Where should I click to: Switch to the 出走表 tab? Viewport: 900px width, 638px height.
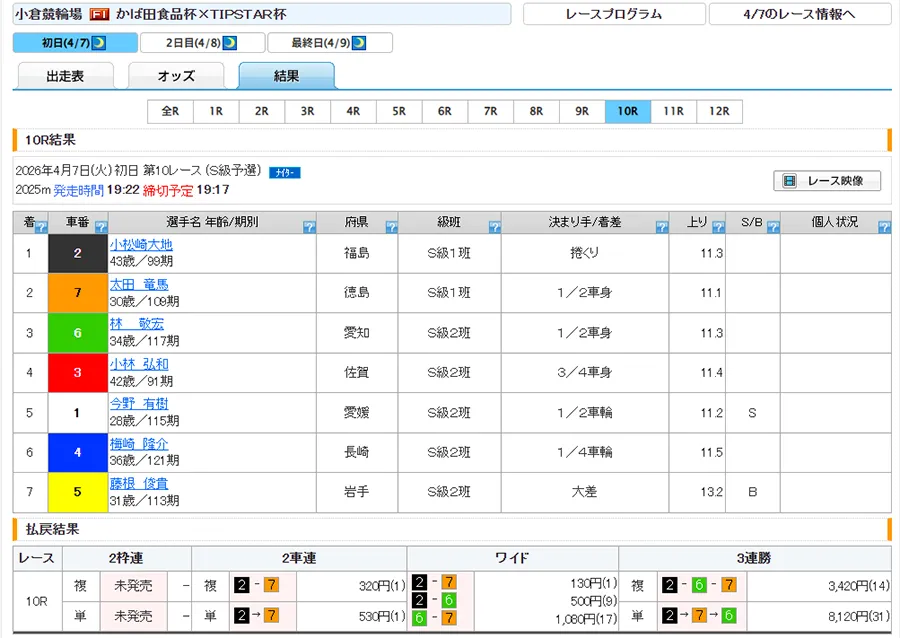coord(65,76)
